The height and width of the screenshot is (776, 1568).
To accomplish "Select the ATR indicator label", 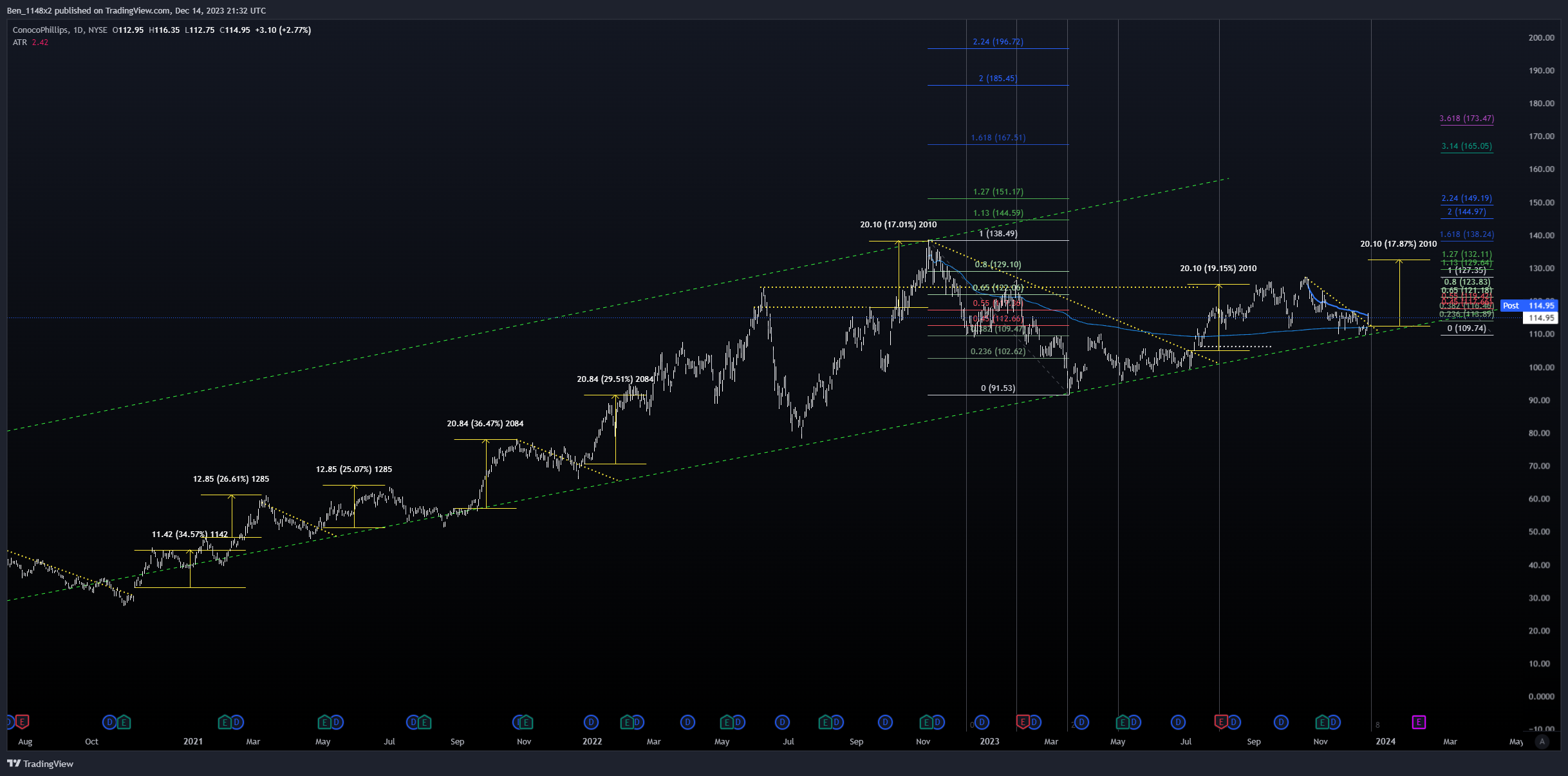I will (20, 42).
